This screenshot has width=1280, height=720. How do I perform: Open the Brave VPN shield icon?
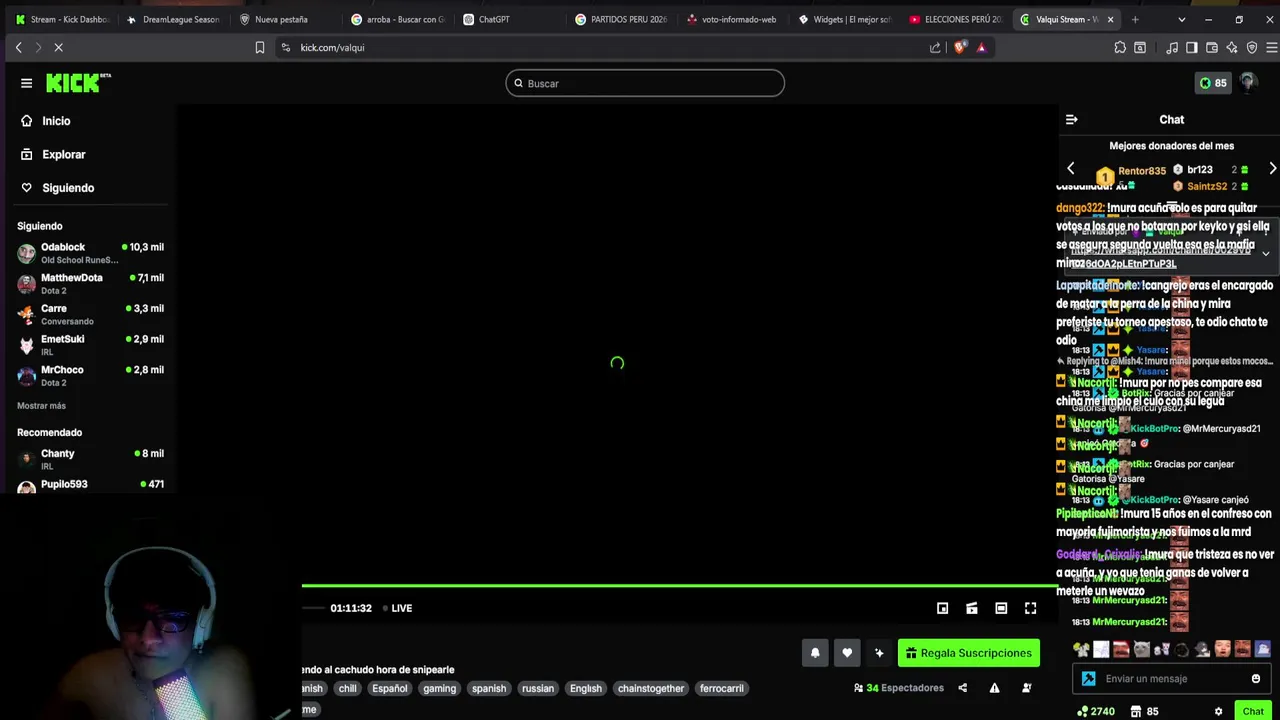pos(1252,47)
